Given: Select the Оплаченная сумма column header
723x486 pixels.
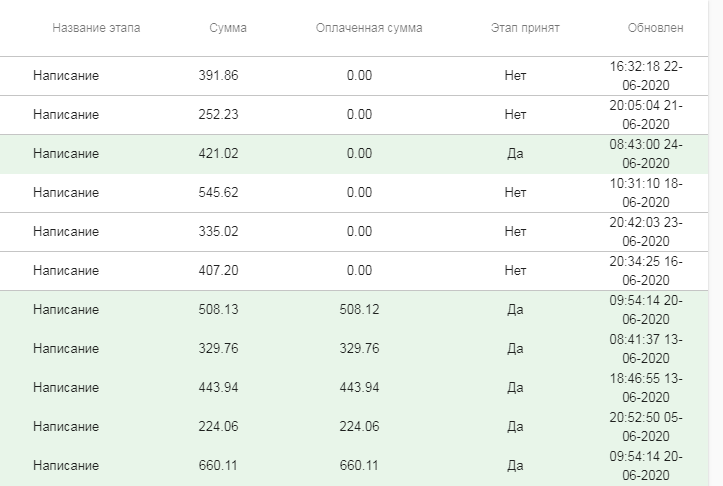Looking at the screenshot, I should click(x=369, y=28).
